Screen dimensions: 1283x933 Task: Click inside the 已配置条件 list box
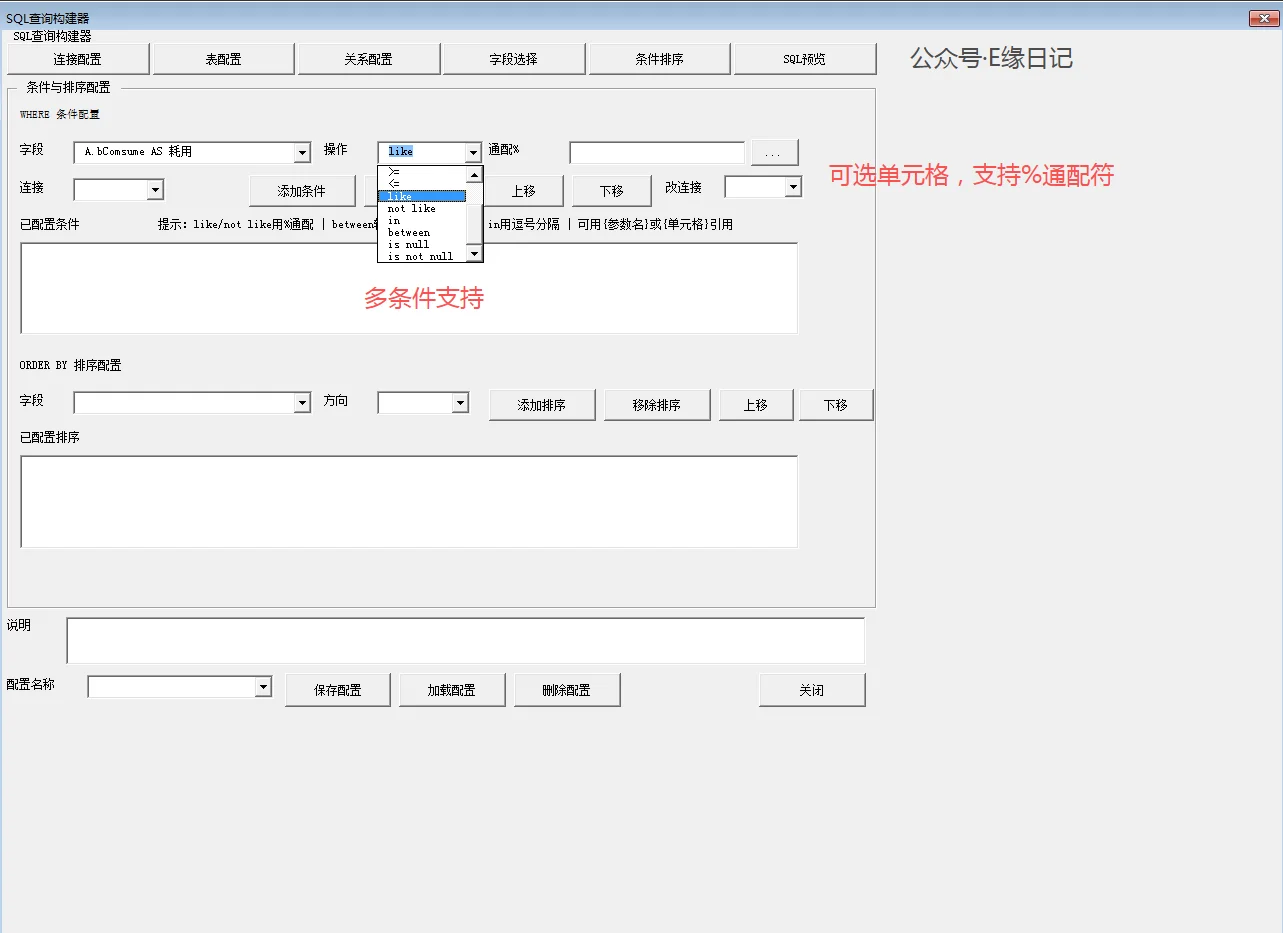click(409, 288)
